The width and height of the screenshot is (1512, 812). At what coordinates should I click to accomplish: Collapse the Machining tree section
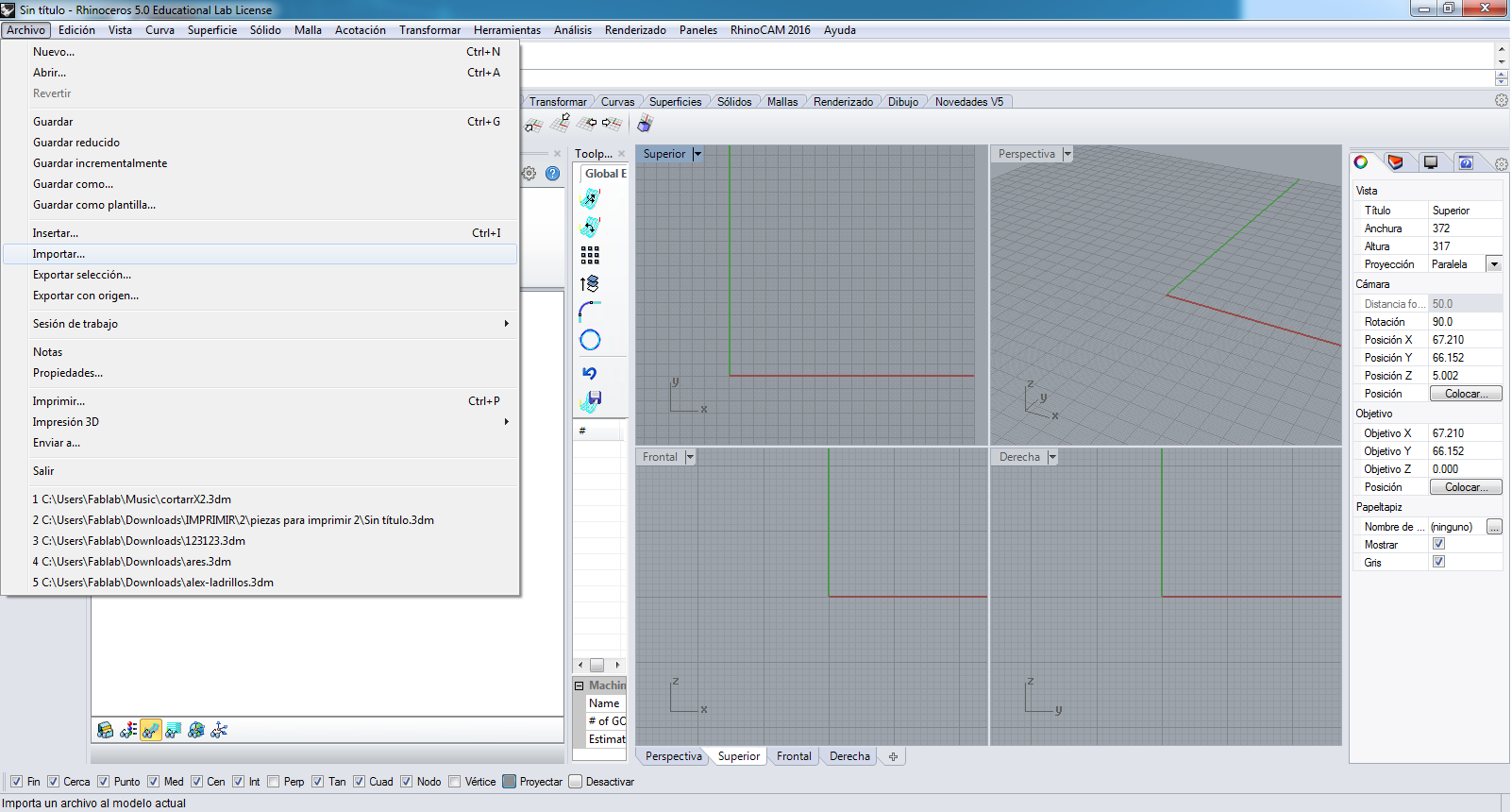click(580, 685)
